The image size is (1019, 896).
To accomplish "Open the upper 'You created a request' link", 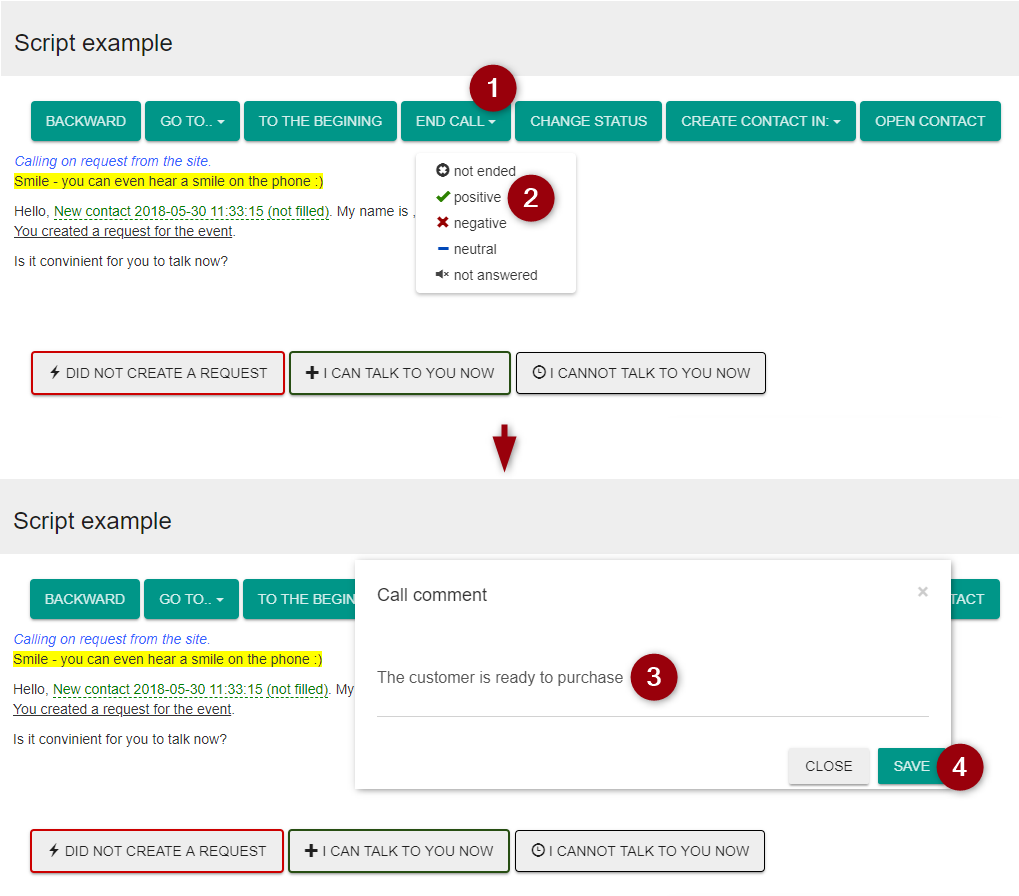I will 123,231.
